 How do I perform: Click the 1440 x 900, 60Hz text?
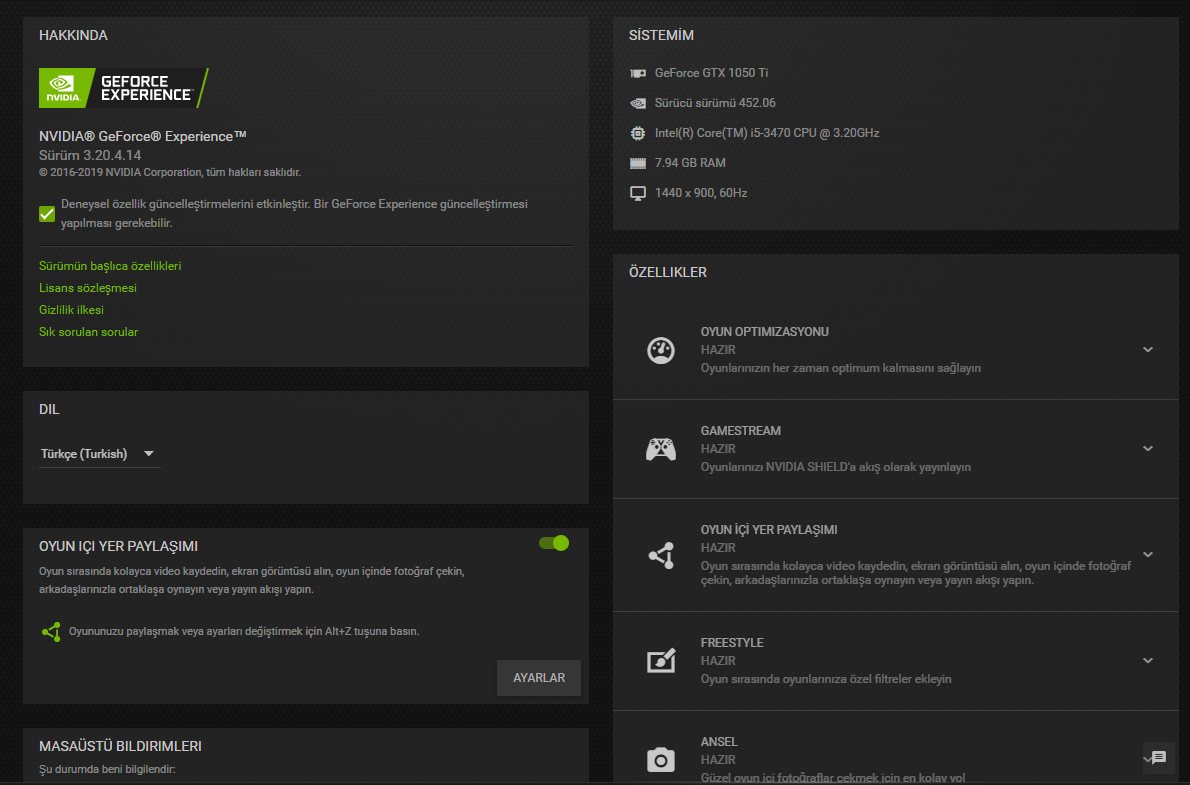[x=700, y=194]
